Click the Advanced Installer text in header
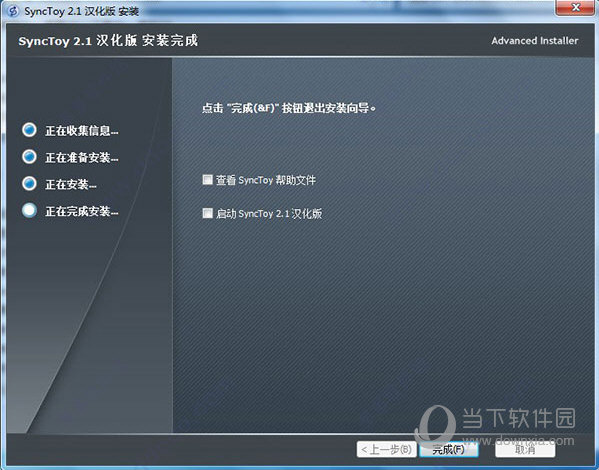The width and height of the screenshot is (599, 470). pyautogui.click(x=535, y=41)
